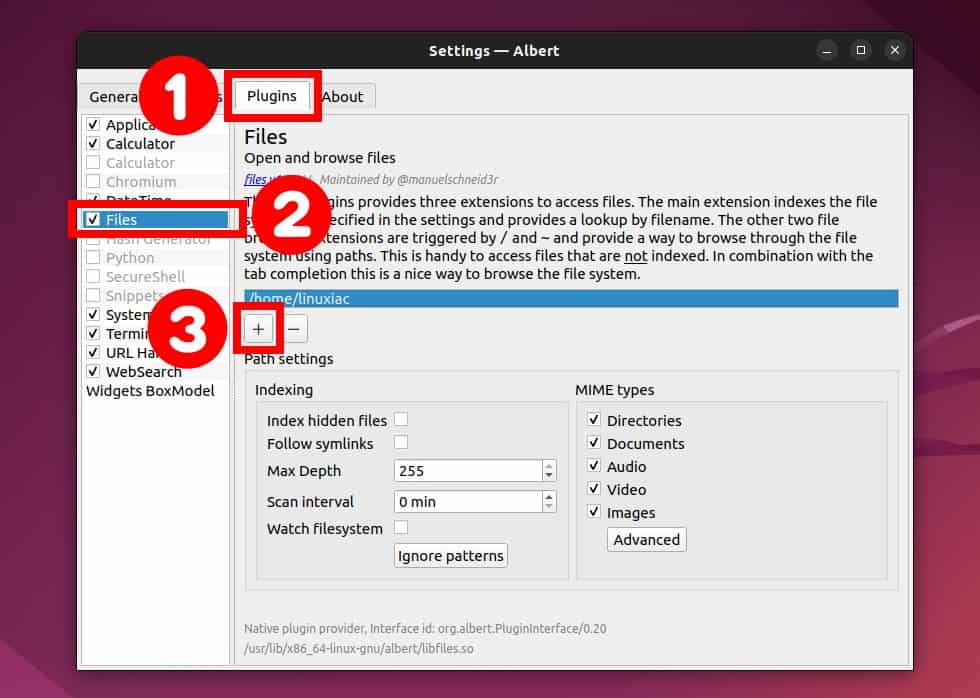Add a new path with the plus button
Image resolution: width=980 pixels, height=698 pixels.
pyautogui.click(x=258, y=329)
